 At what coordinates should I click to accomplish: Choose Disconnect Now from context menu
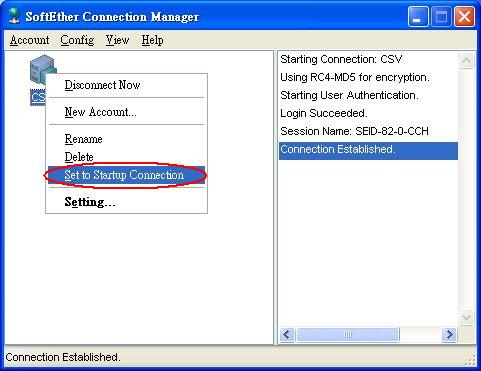click(126, 85)
